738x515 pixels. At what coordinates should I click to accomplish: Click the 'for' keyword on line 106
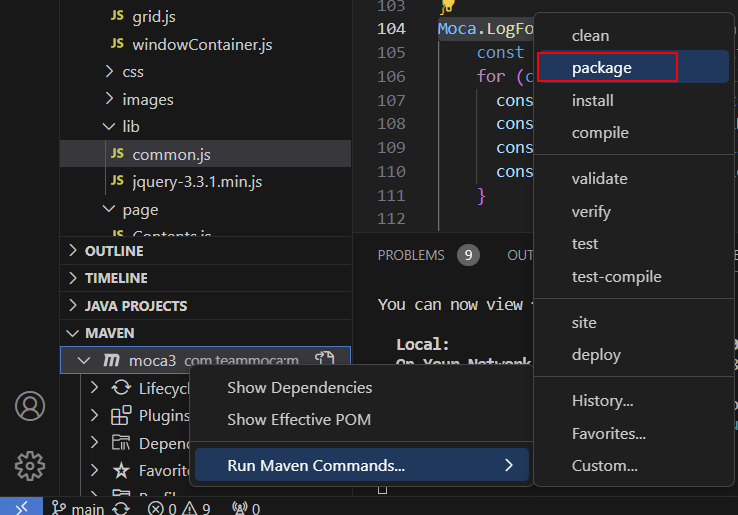pos(491,76)
